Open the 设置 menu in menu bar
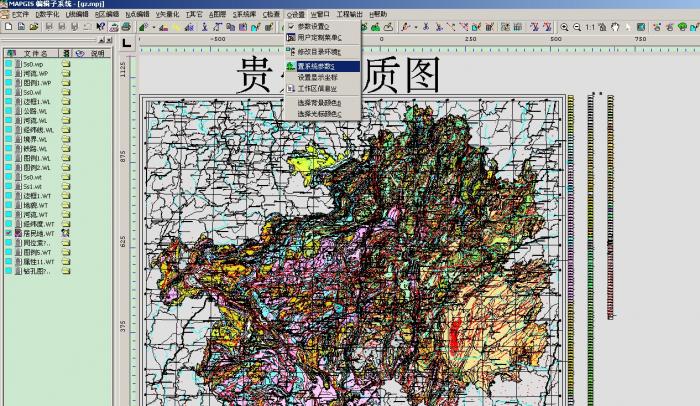 click(295, 14)
